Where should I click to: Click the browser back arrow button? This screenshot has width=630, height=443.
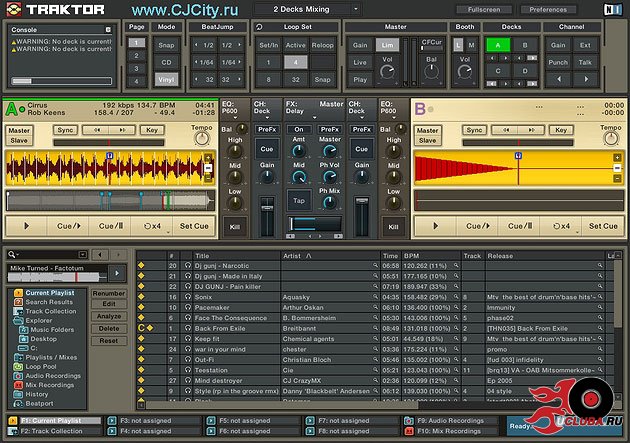pyautogui.click(x=100, y=254)
